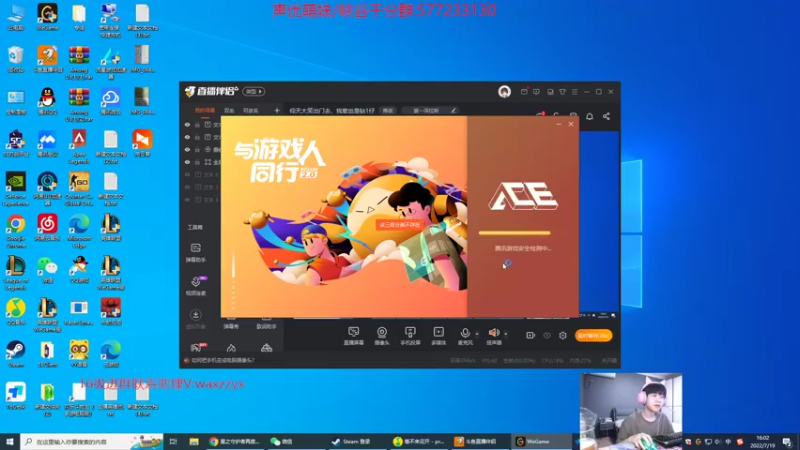The height and width of the screenshot is (450, 800).
Task: Click the taskbar search box
Action: (92, 441)
